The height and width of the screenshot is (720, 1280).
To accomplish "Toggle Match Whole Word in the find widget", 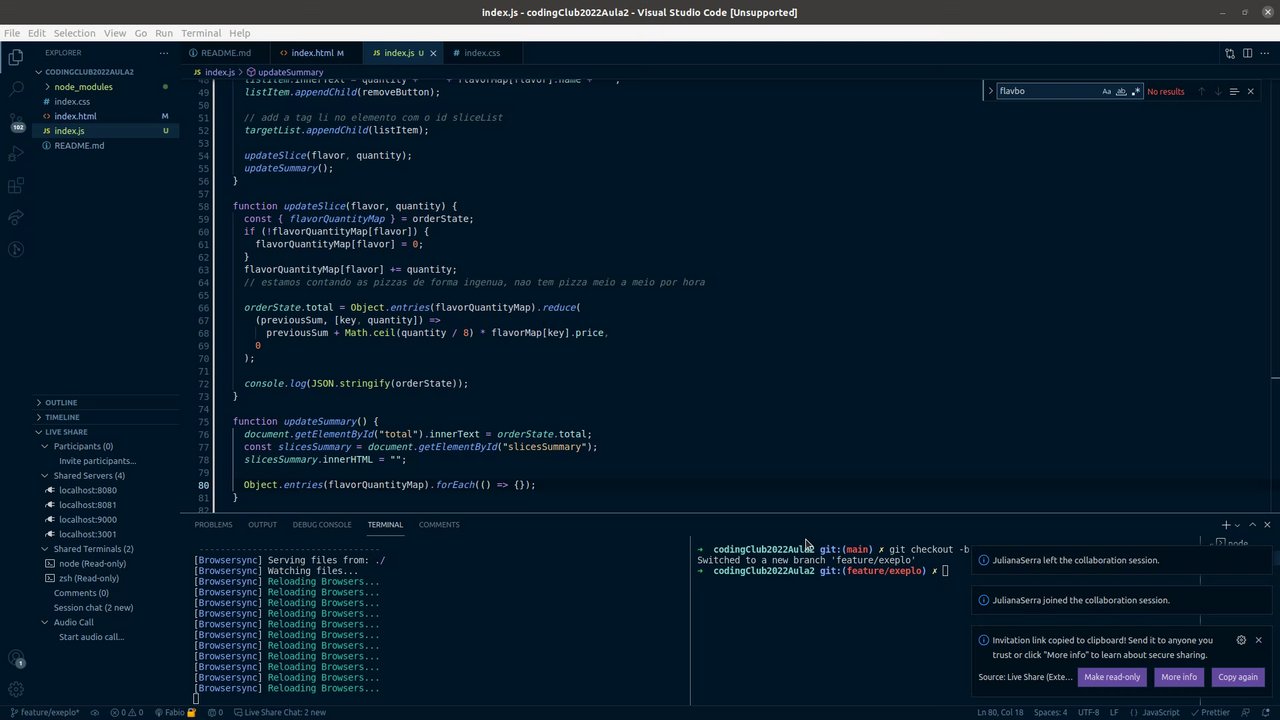I will pos(1121,91).
